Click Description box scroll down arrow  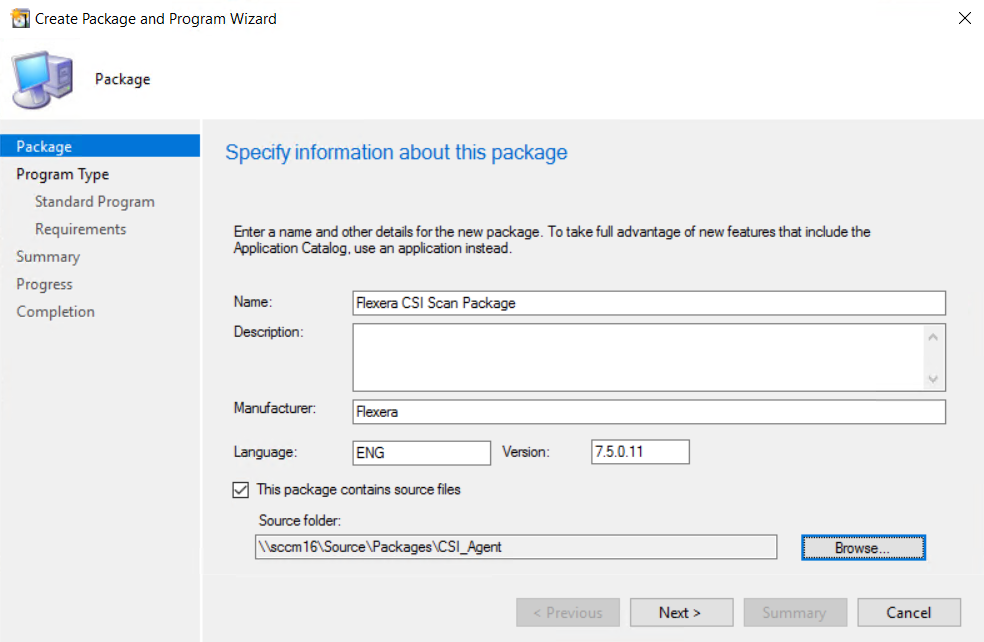pos(933,379)
